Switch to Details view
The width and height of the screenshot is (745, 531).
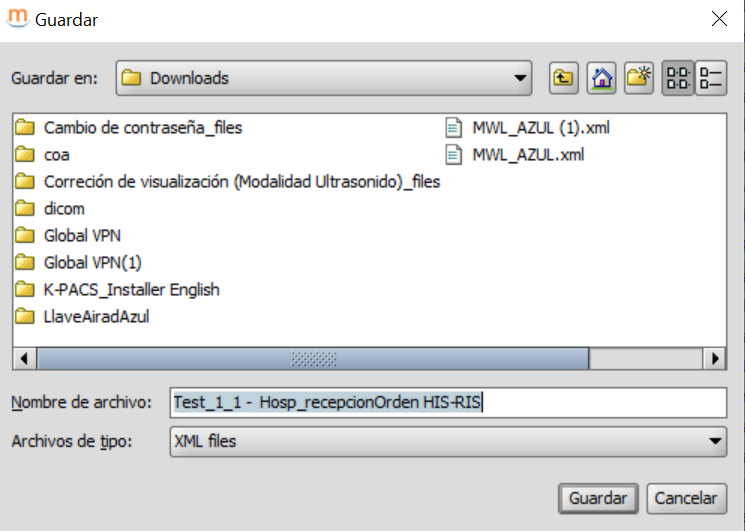coord(711,78)
